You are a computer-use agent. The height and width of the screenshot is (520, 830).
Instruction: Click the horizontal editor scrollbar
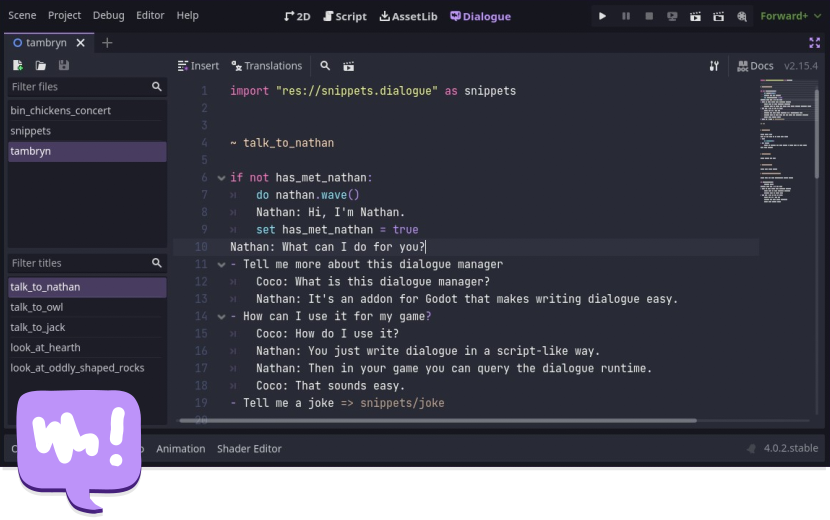pyautogui.click(x=438, y=420)
